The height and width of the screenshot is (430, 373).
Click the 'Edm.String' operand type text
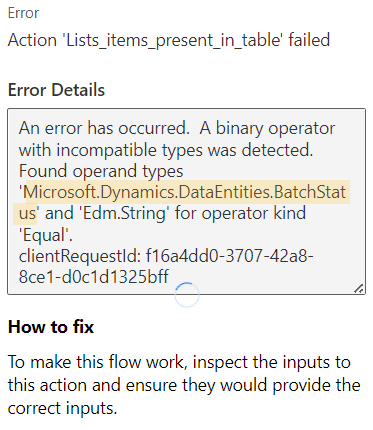(x=123, y=213)
